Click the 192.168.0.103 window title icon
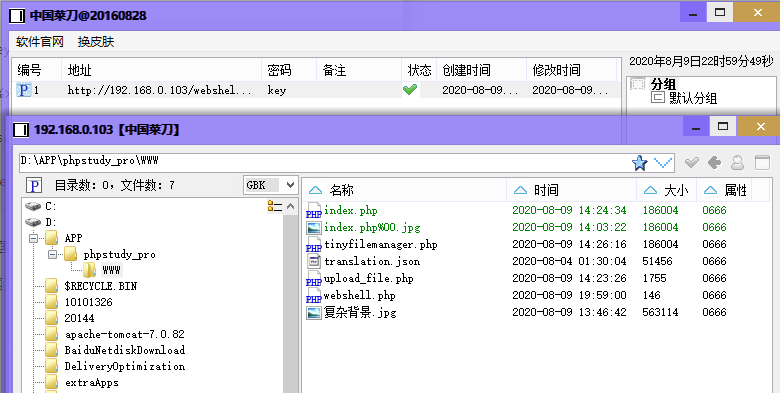This screenshot has width=780, height=393. (21, 130)
